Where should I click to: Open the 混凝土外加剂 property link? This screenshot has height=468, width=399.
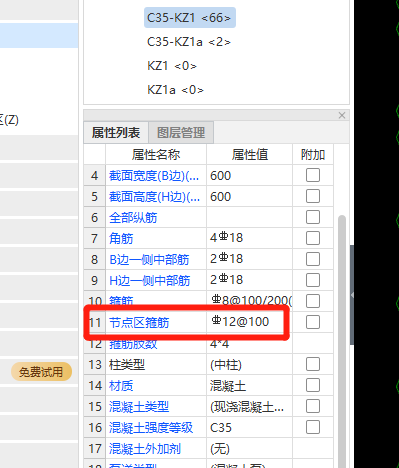tap(145, 449)
